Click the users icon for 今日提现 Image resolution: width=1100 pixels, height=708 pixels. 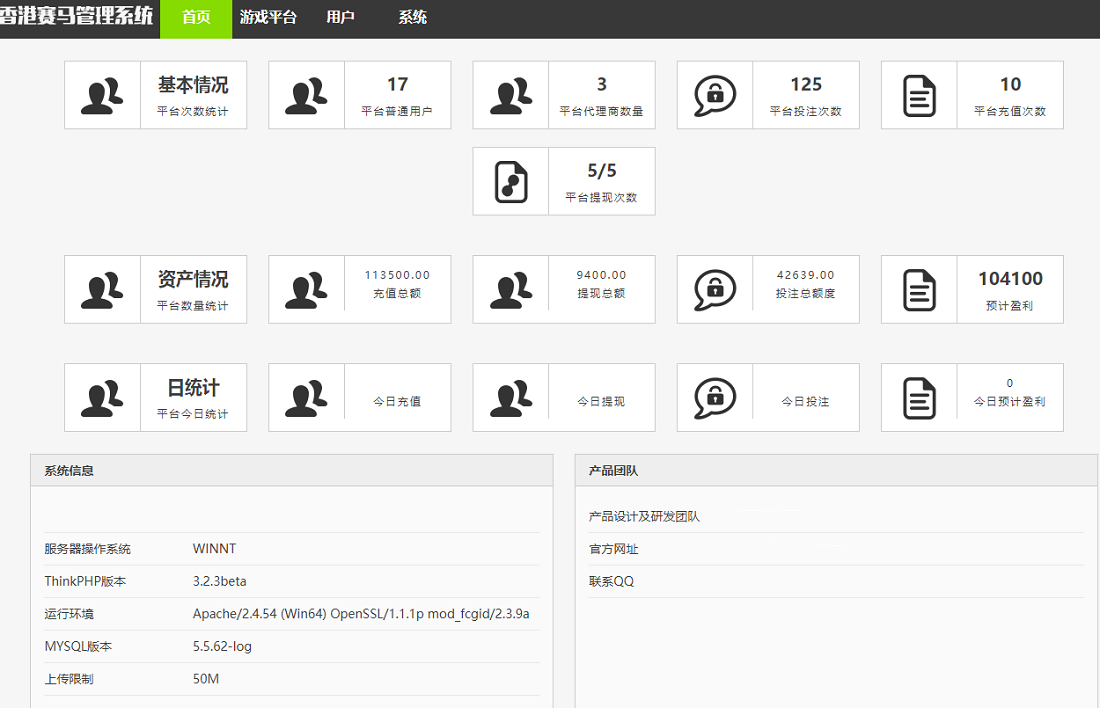pos(510,398)
